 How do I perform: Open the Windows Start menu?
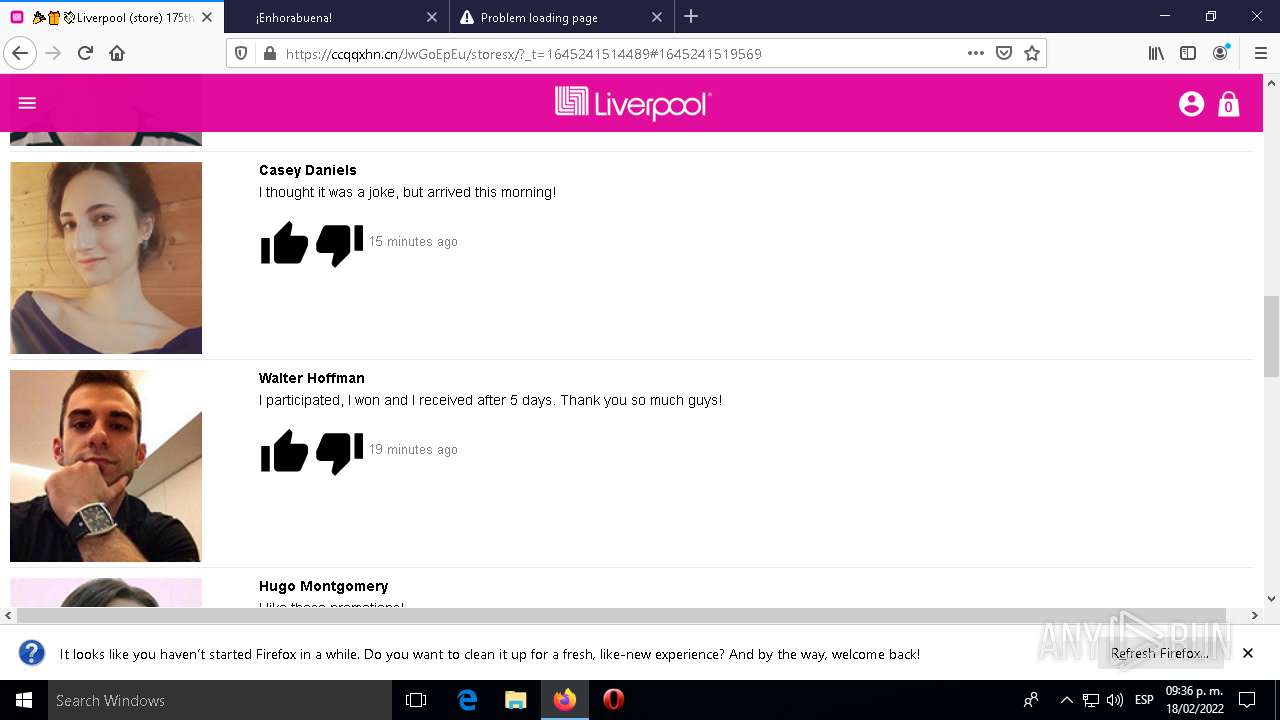click(x=24, y=700)
